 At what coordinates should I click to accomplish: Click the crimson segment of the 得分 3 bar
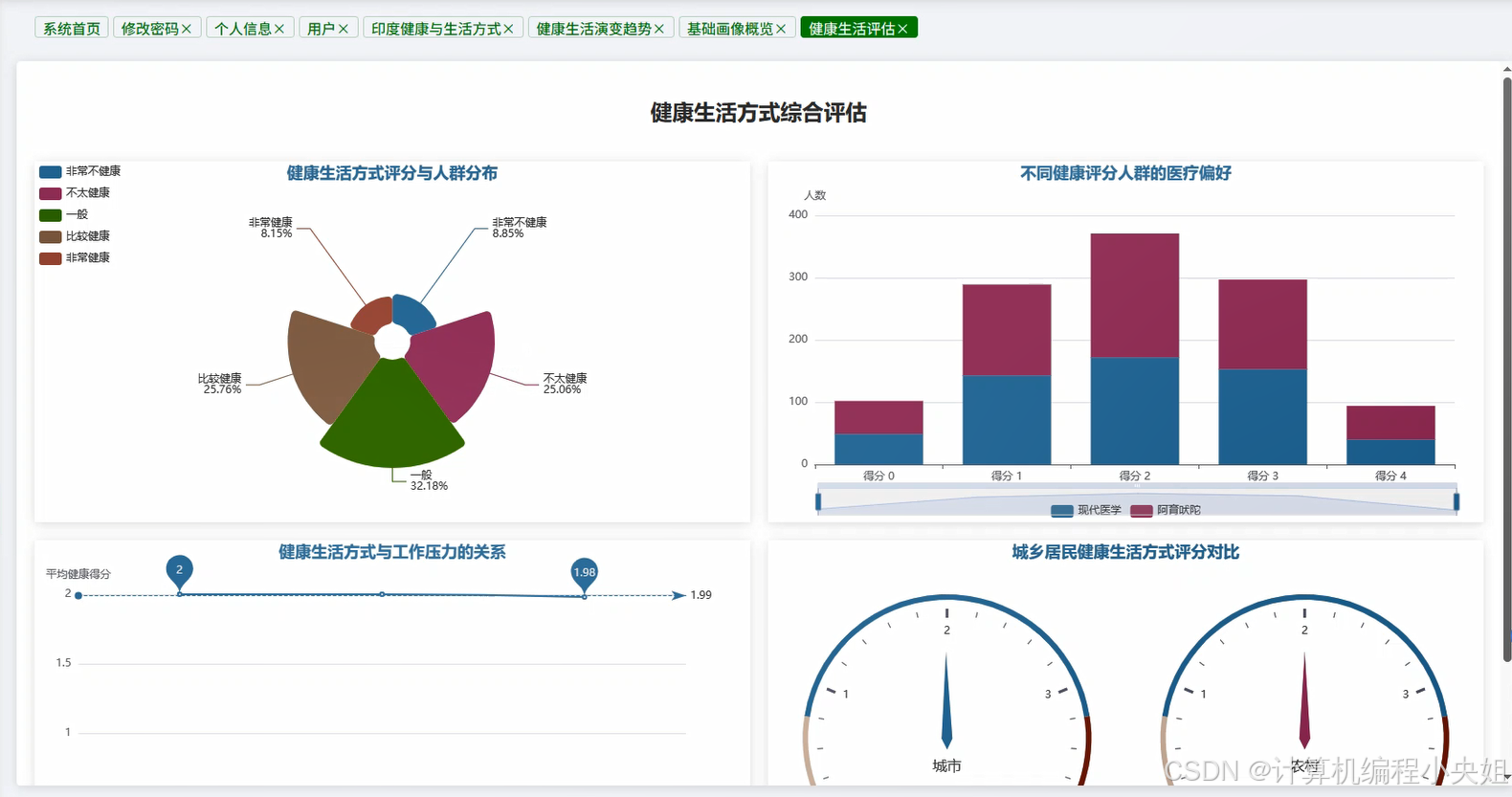click(x=1262, y=324)
